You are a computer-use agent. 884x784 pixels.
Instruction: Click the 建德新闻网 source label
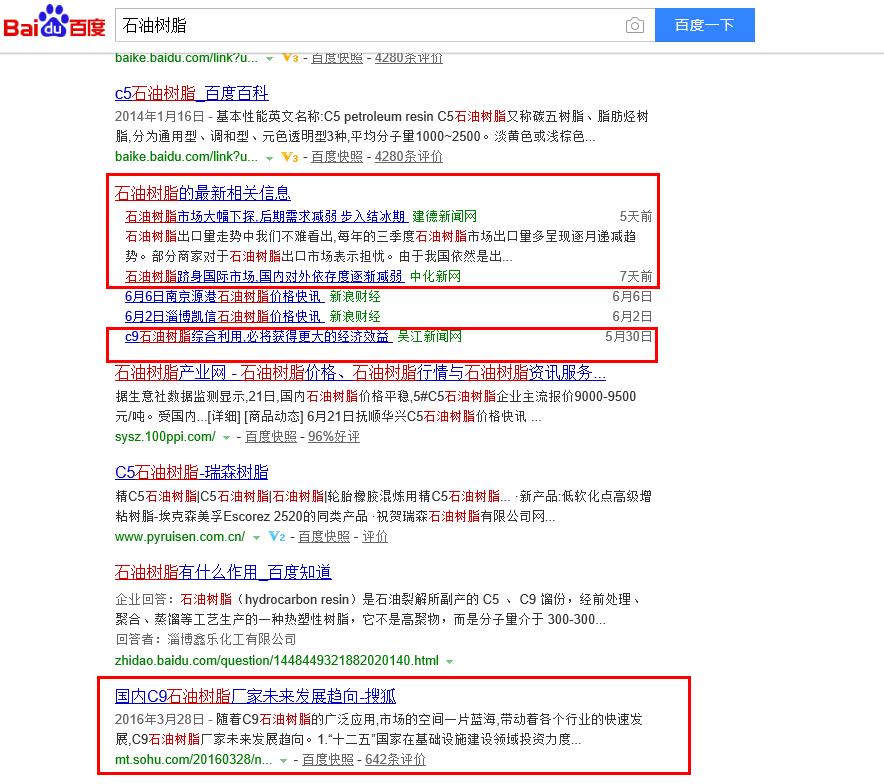[444, 216]
